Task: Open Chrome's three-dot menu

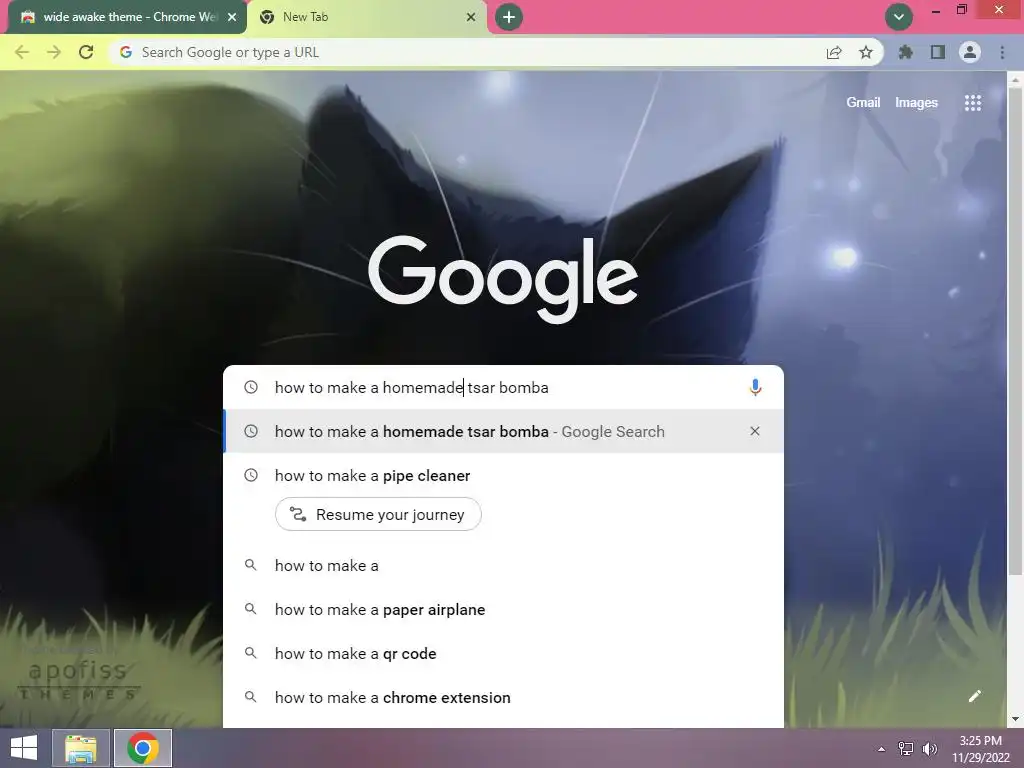Action: click(x=1002, y=52)
